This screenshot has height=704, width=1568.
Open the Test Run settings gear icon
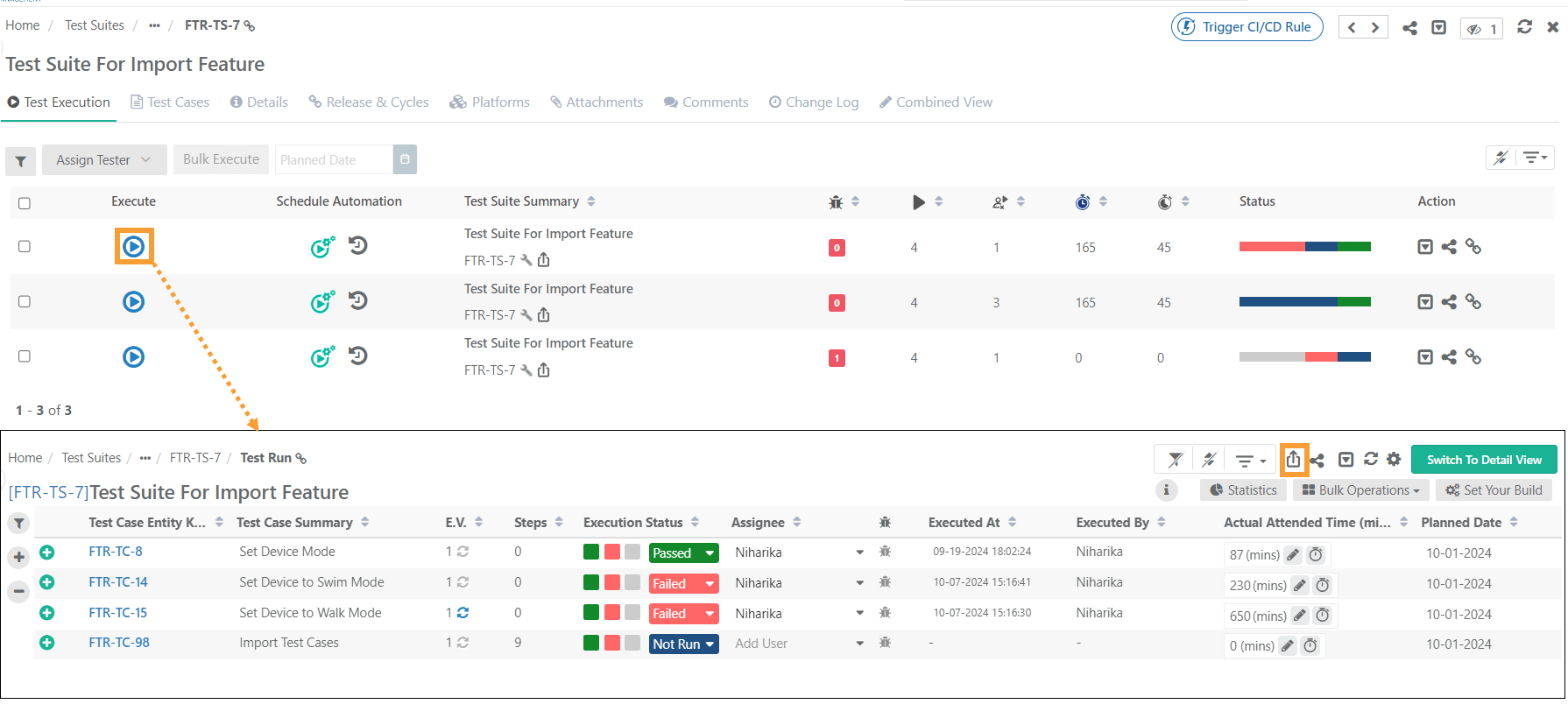[1394, 460]
